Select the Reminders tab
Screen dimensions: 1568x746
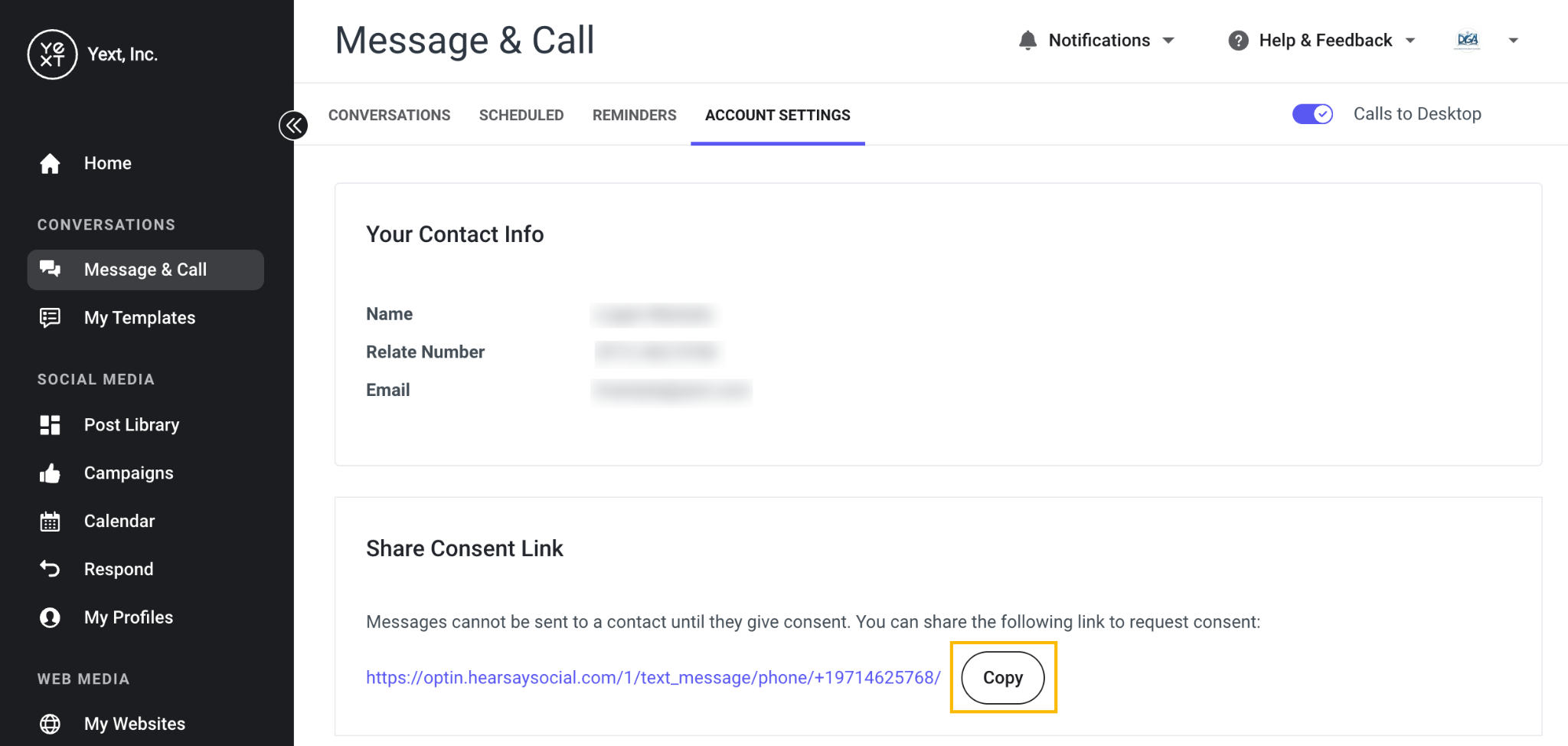click(x=634, y=115)
